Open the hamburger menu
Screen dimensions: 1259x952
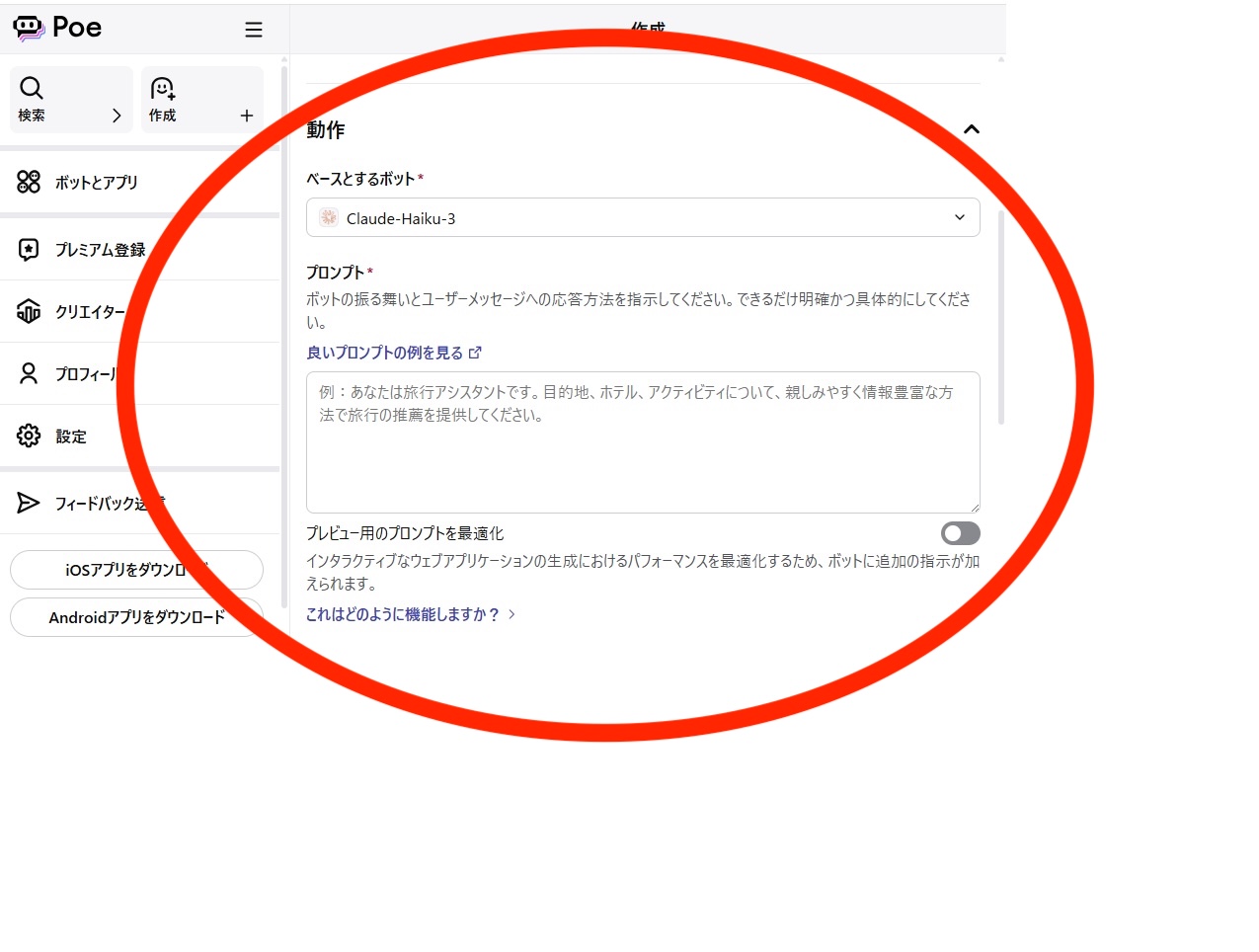pos(254,30)
